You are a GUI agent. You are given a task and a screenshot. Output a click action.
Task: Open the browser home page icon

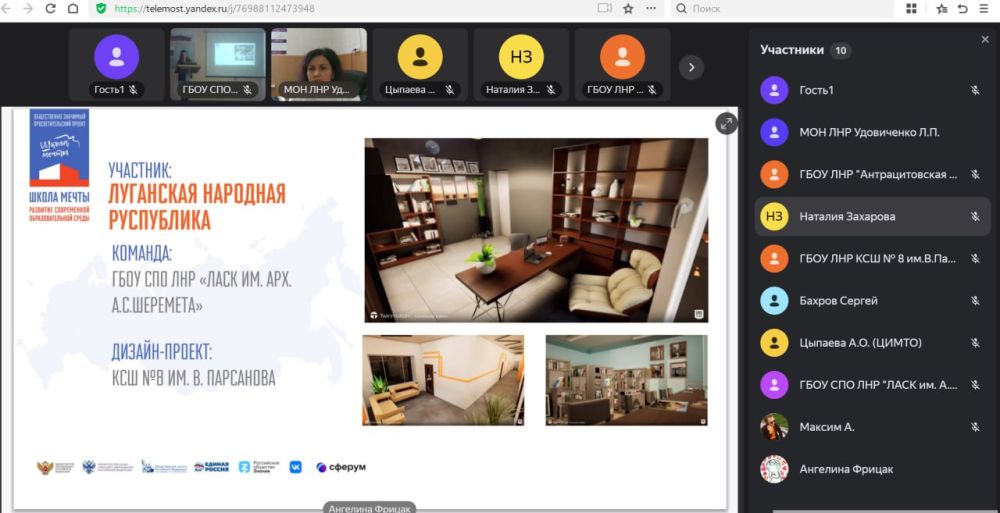[73, 9]
